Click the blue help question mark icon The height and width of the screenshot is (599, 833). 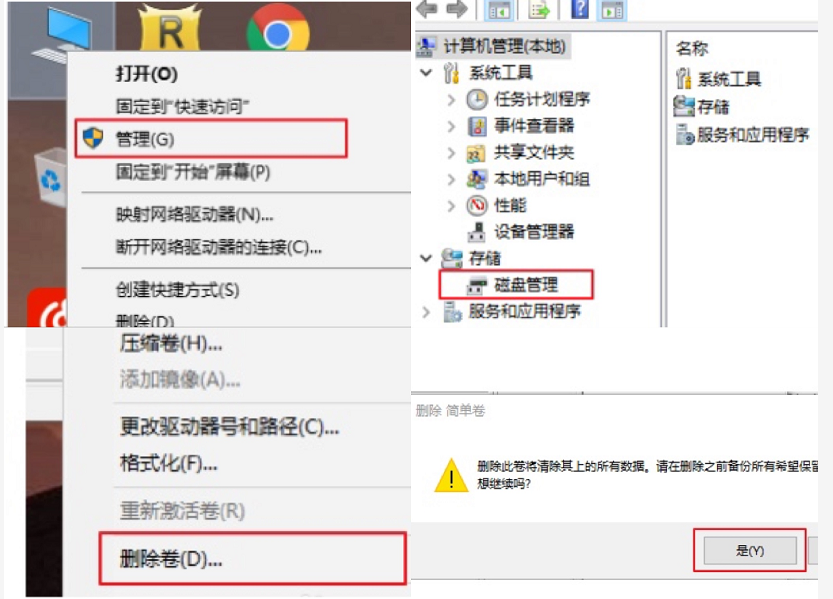[x=580, y=10]
